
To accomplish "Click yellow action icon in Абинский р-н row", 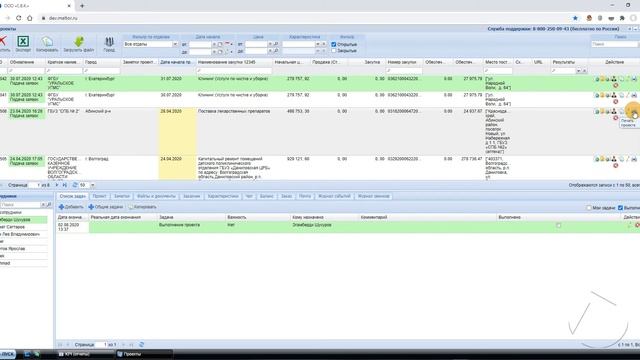I will click(602, 111).
